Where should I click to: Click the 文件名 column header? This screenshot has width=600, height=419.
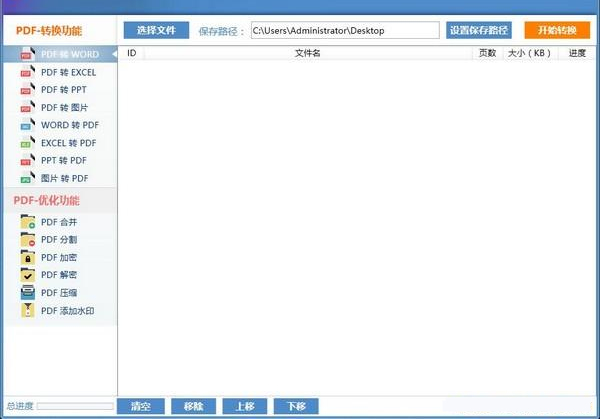[x=308, y=53]
